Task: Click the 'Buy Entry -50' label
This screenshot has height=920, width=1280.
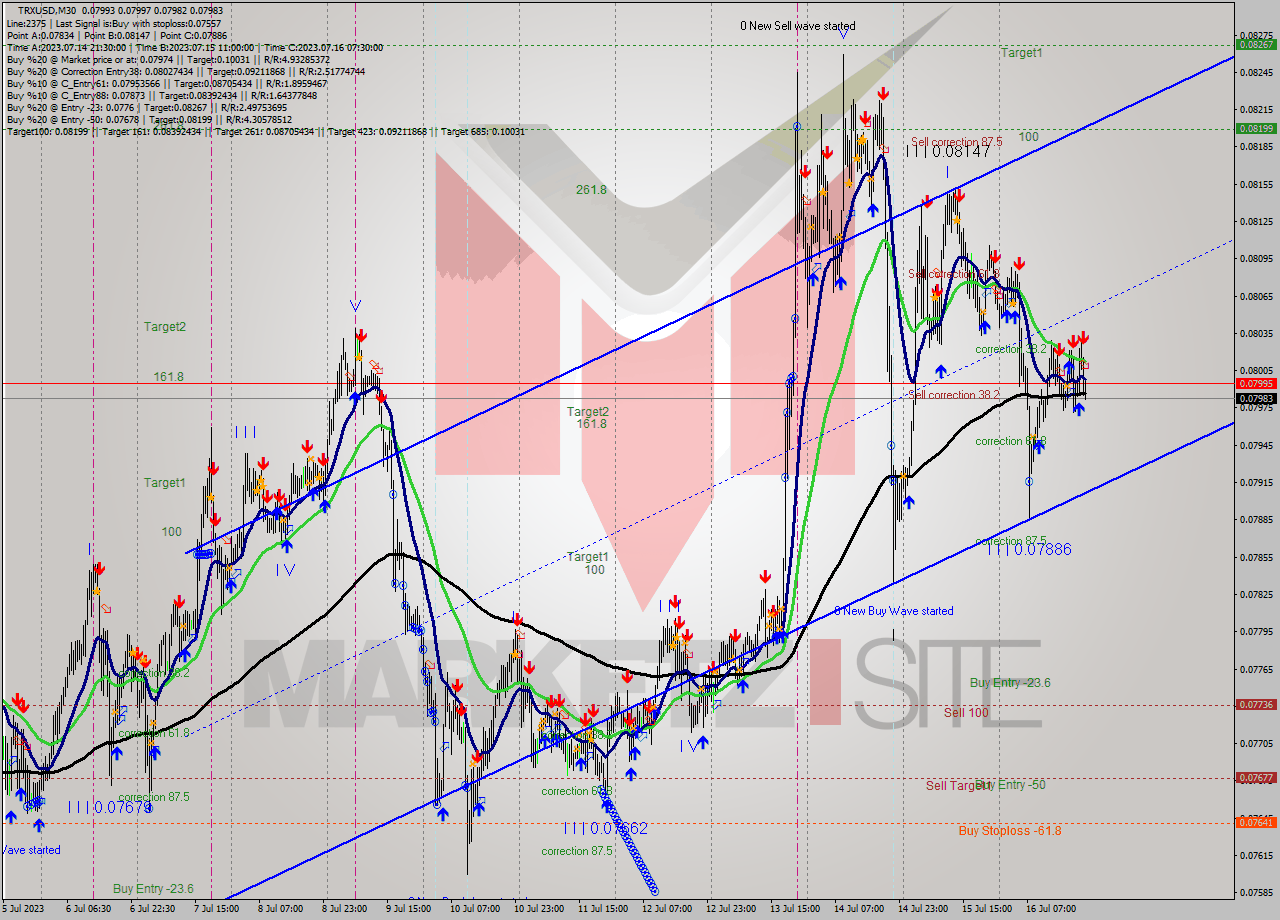Action: point(1010,785)
